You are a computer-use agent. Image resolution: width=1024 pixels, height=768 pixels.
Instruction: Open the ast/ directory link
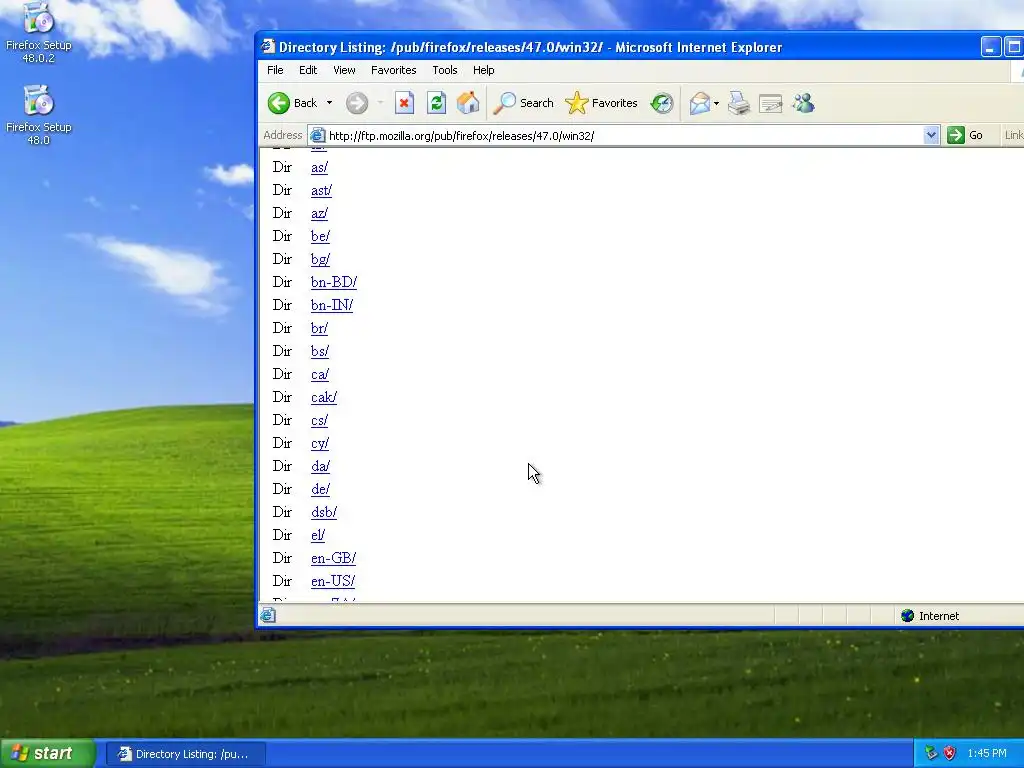click(321, 190)
